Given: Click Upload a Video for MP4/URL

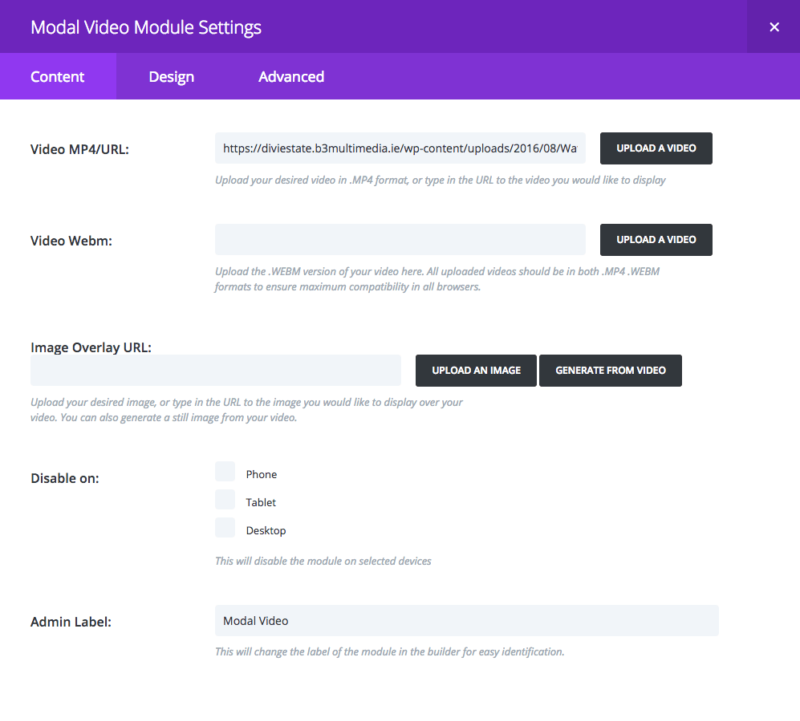Looking at the screenshot, I should tap(656, 148).
